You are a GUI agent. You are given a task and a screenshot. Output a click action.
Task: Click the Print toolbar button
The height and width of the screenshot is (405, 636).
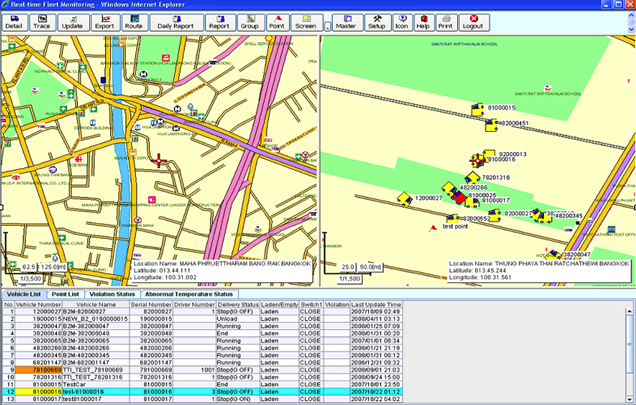coord(446,22)
